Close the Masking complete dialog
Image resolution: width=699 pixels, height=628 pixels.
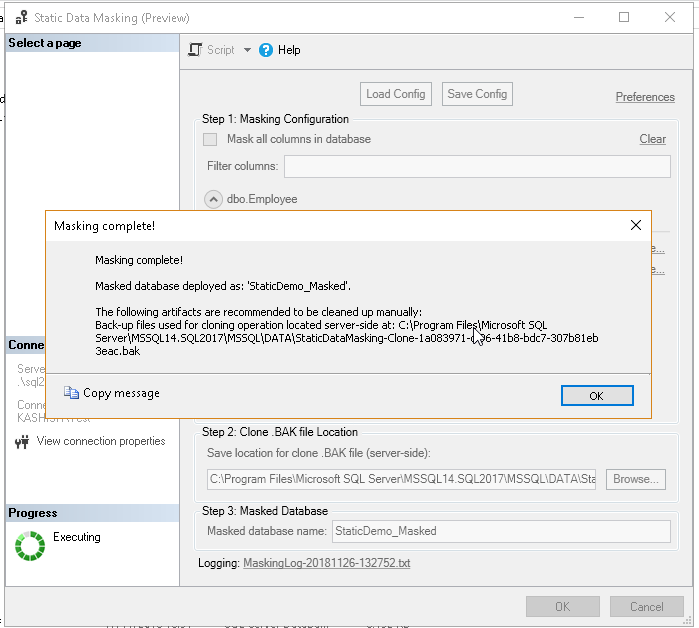pyautogui.click(x=635, y=226)
